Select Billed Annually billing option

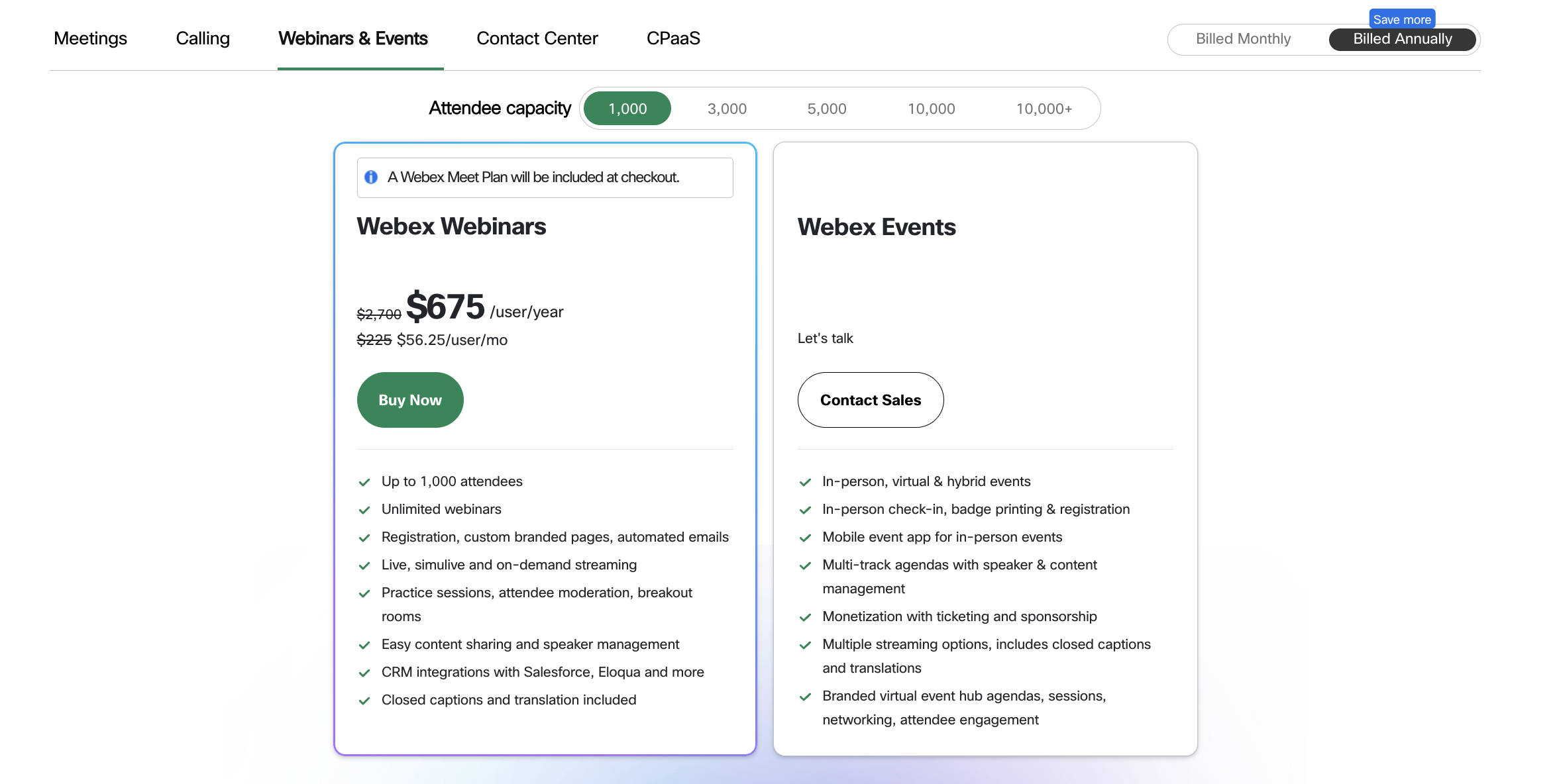click(1402, 39)
